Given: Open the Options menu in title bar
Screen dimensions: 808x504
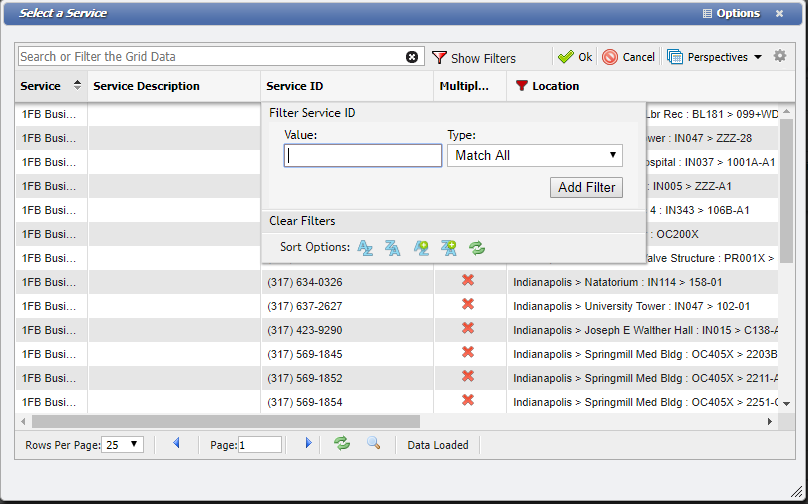Looking at the screenshot, I should (732, 14).
